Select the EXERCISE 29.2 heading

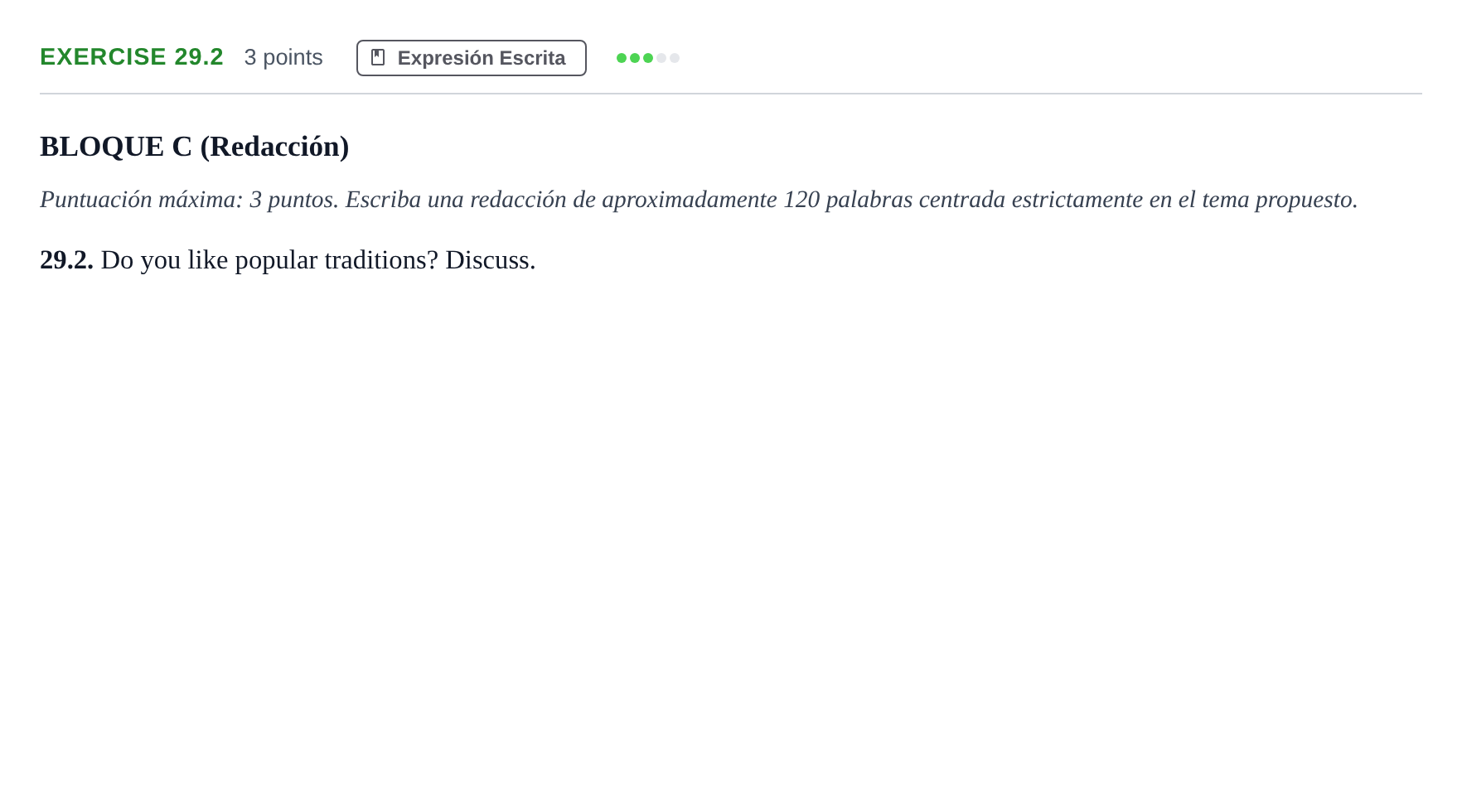132,57
